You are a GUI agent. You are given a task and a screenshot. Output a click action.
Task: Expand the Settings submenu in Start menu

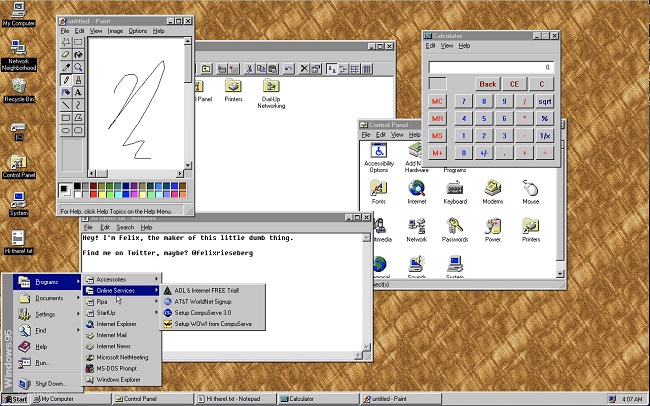pos(48,314)
